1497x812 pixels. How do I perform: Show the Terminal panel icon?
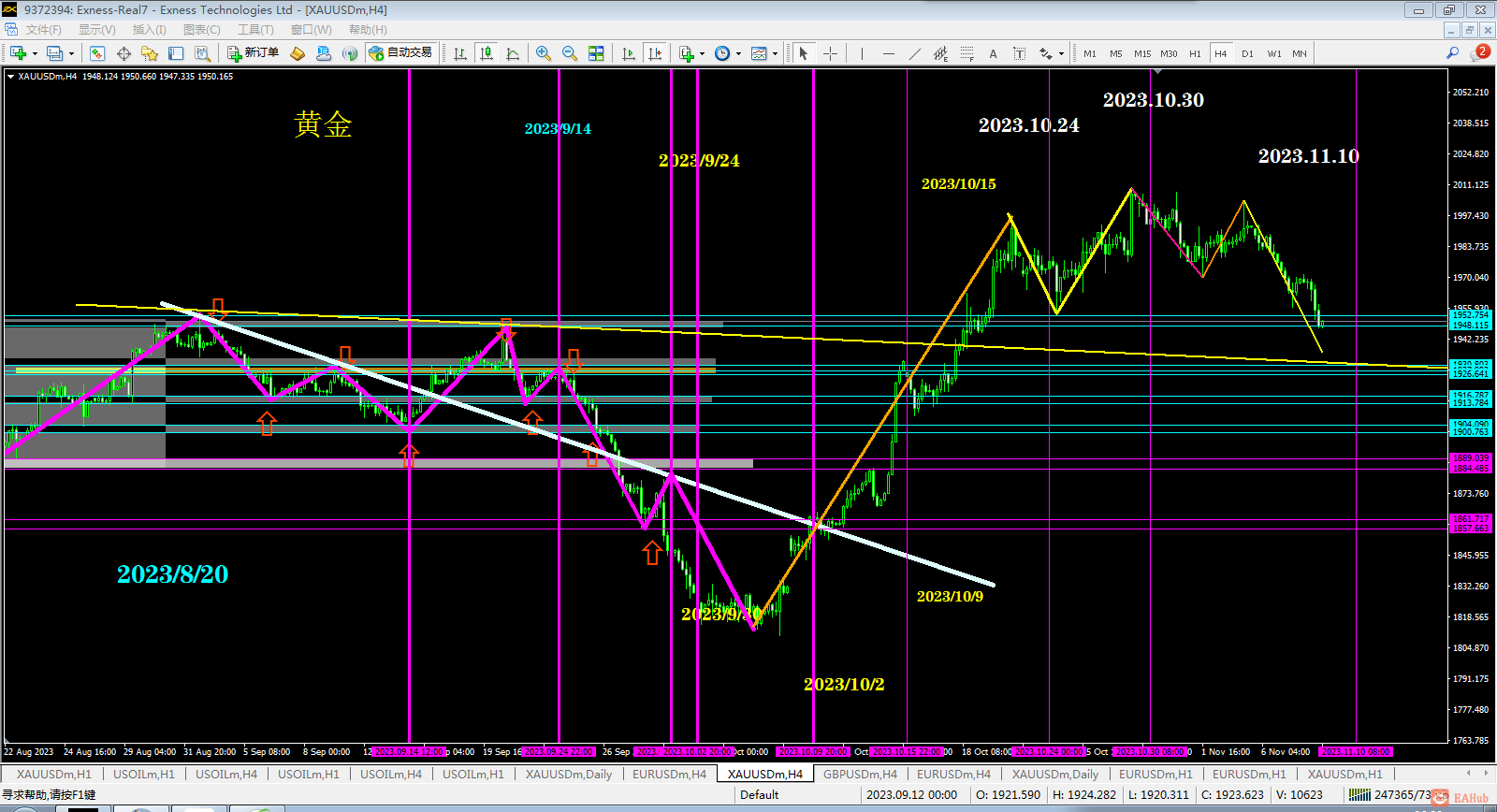(x=176, y=53)
